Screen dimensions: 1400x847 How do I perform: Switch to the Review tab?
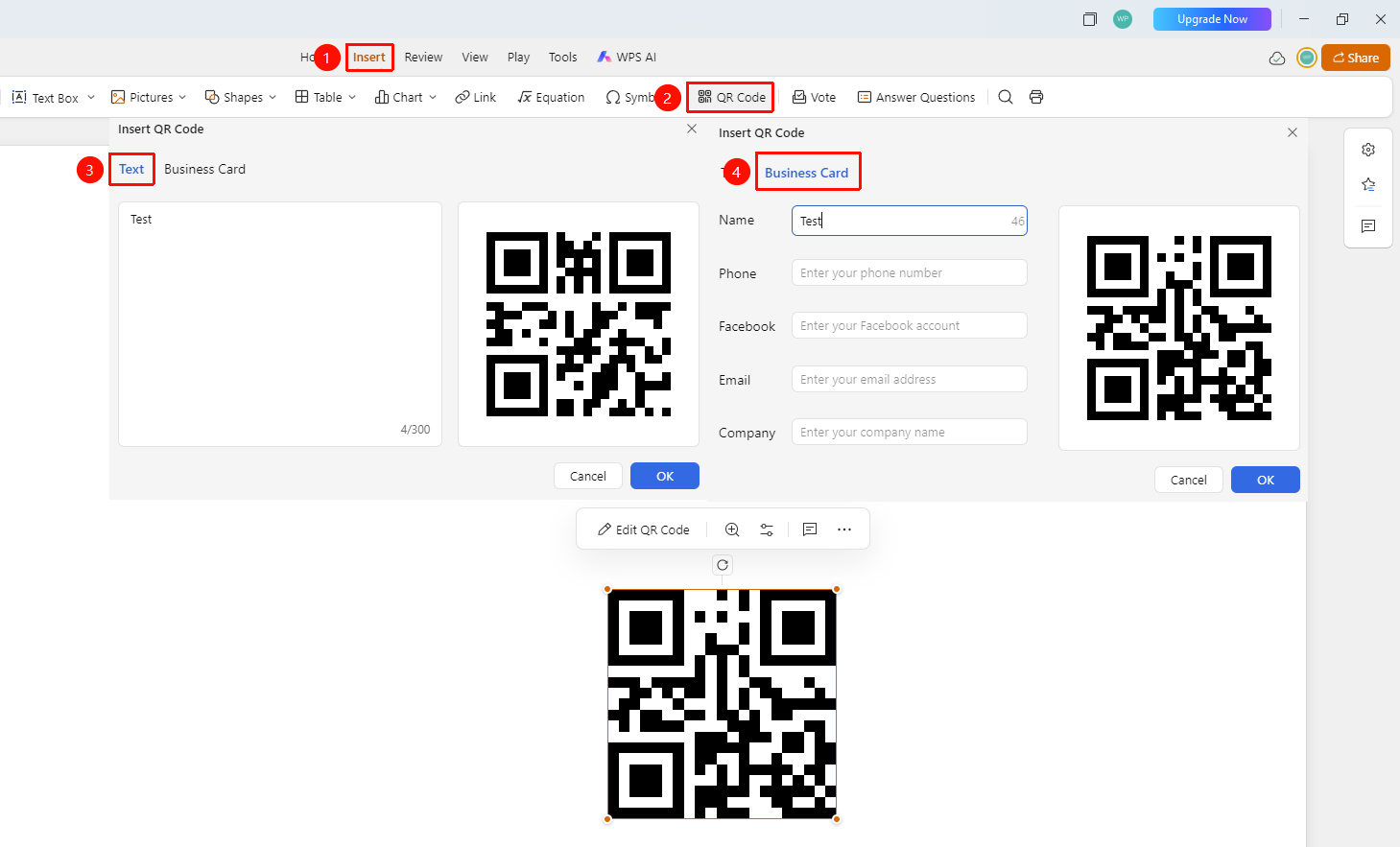423,58
